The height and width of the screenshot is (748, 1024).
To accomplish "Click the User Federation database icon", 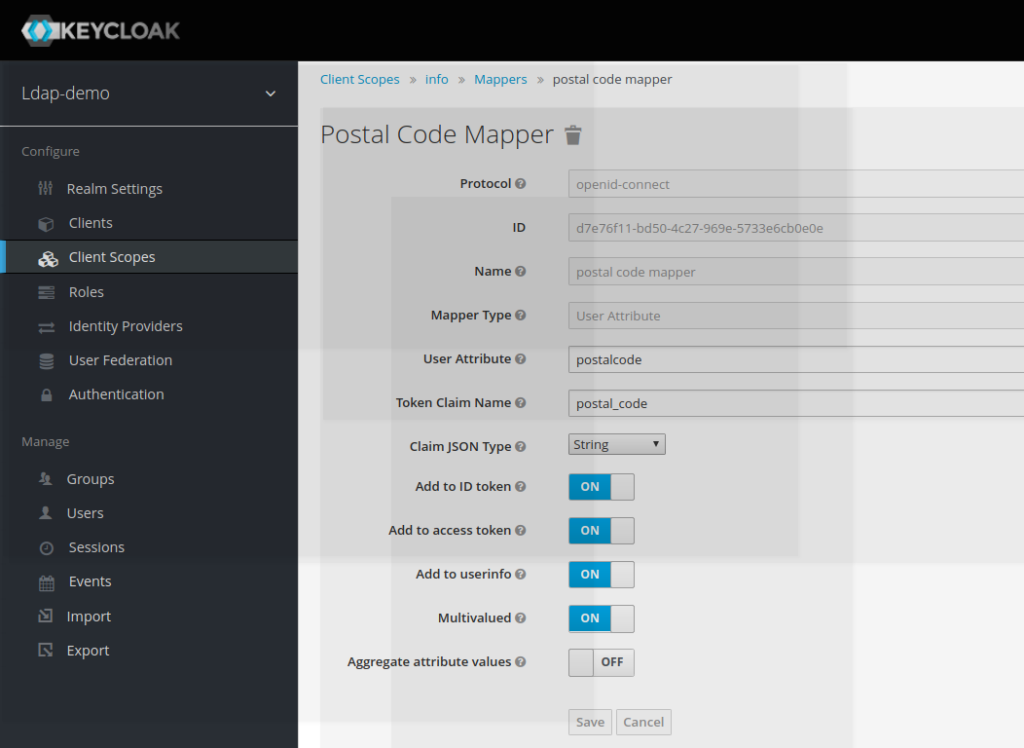I will 46,361.
